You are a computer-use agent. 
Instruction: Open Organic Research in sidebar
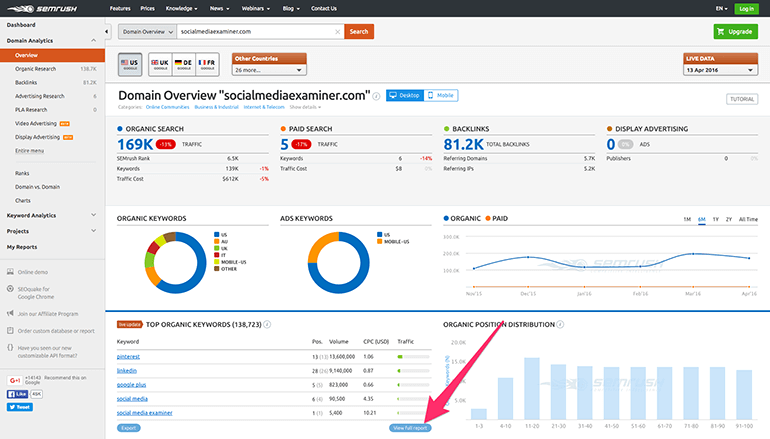pyautogui.click(x=35, y=69)
